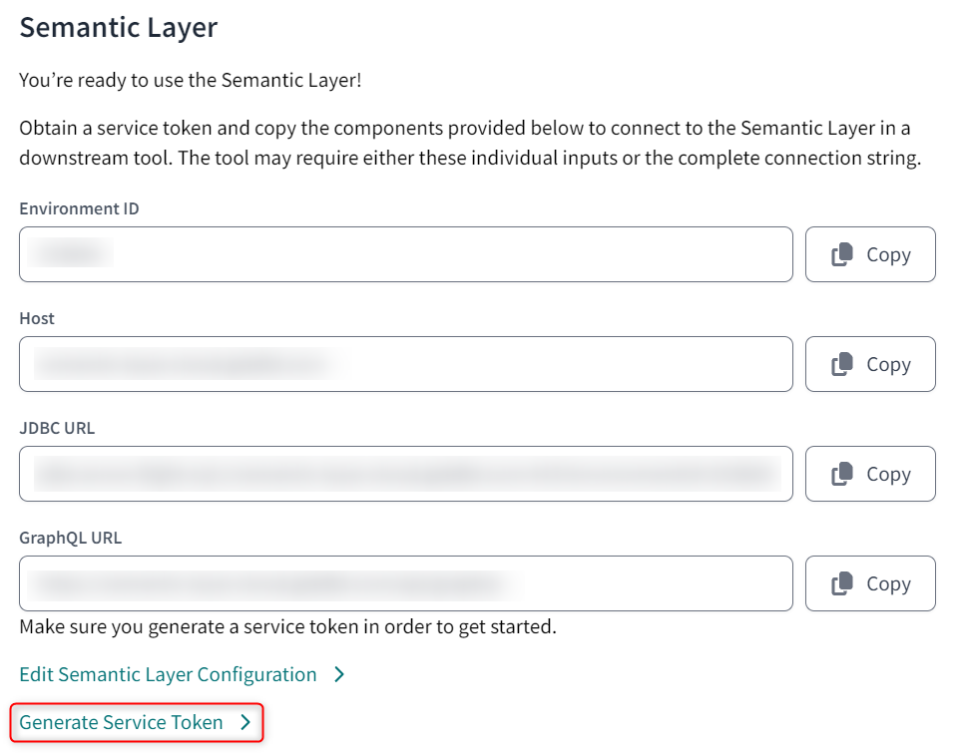Copy the Host connection value
Screen dimensions: 960x756
click(x=869, y=364)
